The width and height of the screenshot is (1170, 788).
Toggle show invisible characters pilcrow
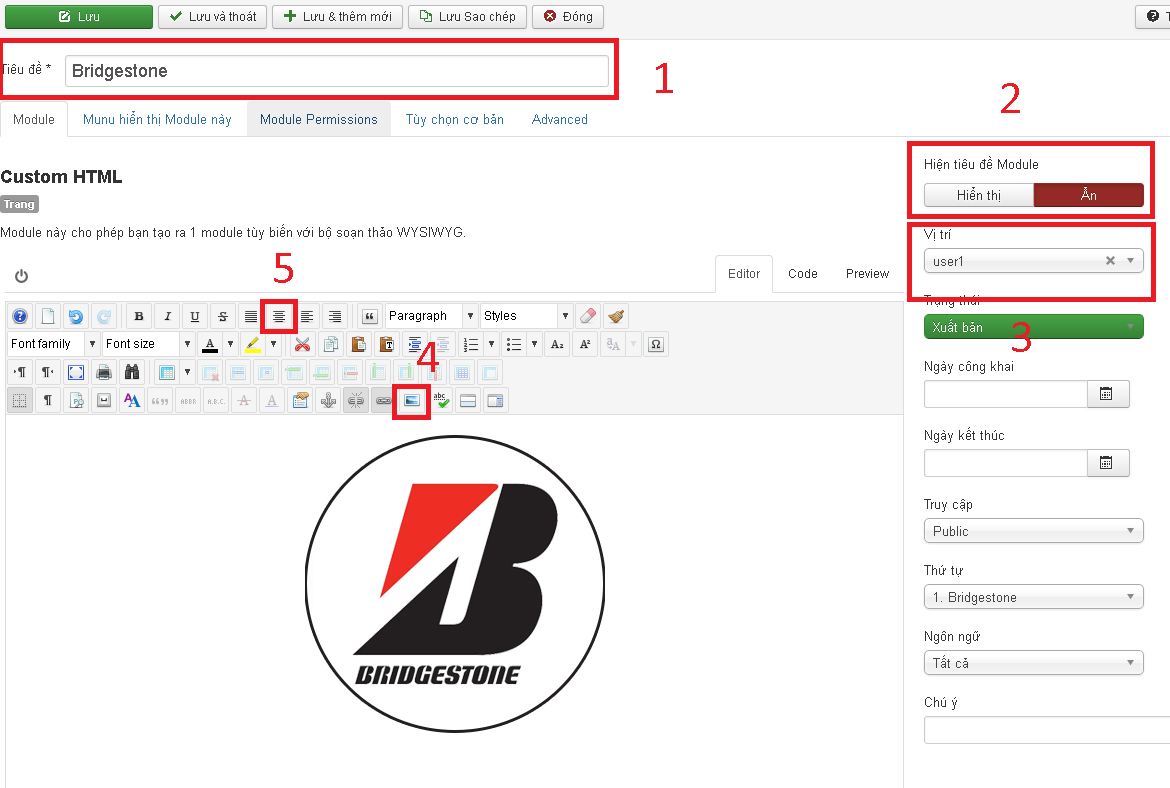(x=48, y=401)
